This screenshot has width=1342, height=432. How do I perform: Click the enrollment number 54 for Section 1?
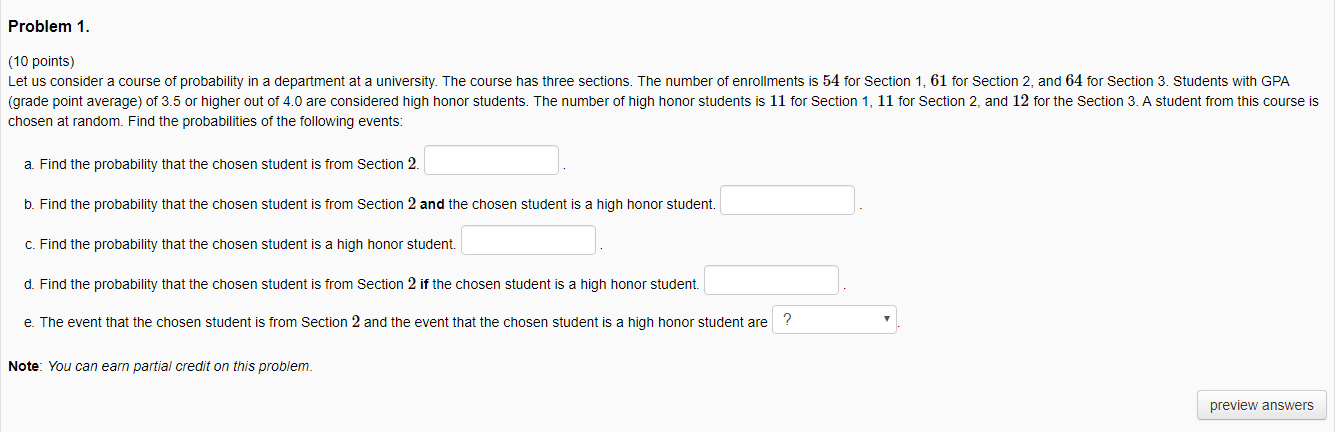tap(831, 80)
